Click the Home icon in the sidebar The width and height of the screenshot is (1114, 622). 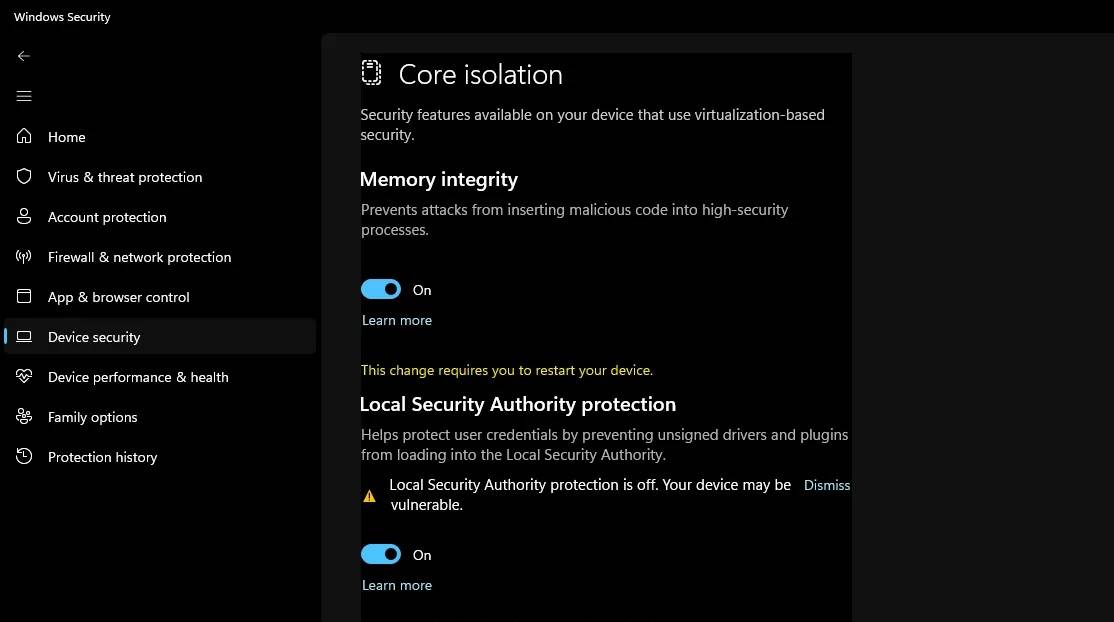pos(23,136)
